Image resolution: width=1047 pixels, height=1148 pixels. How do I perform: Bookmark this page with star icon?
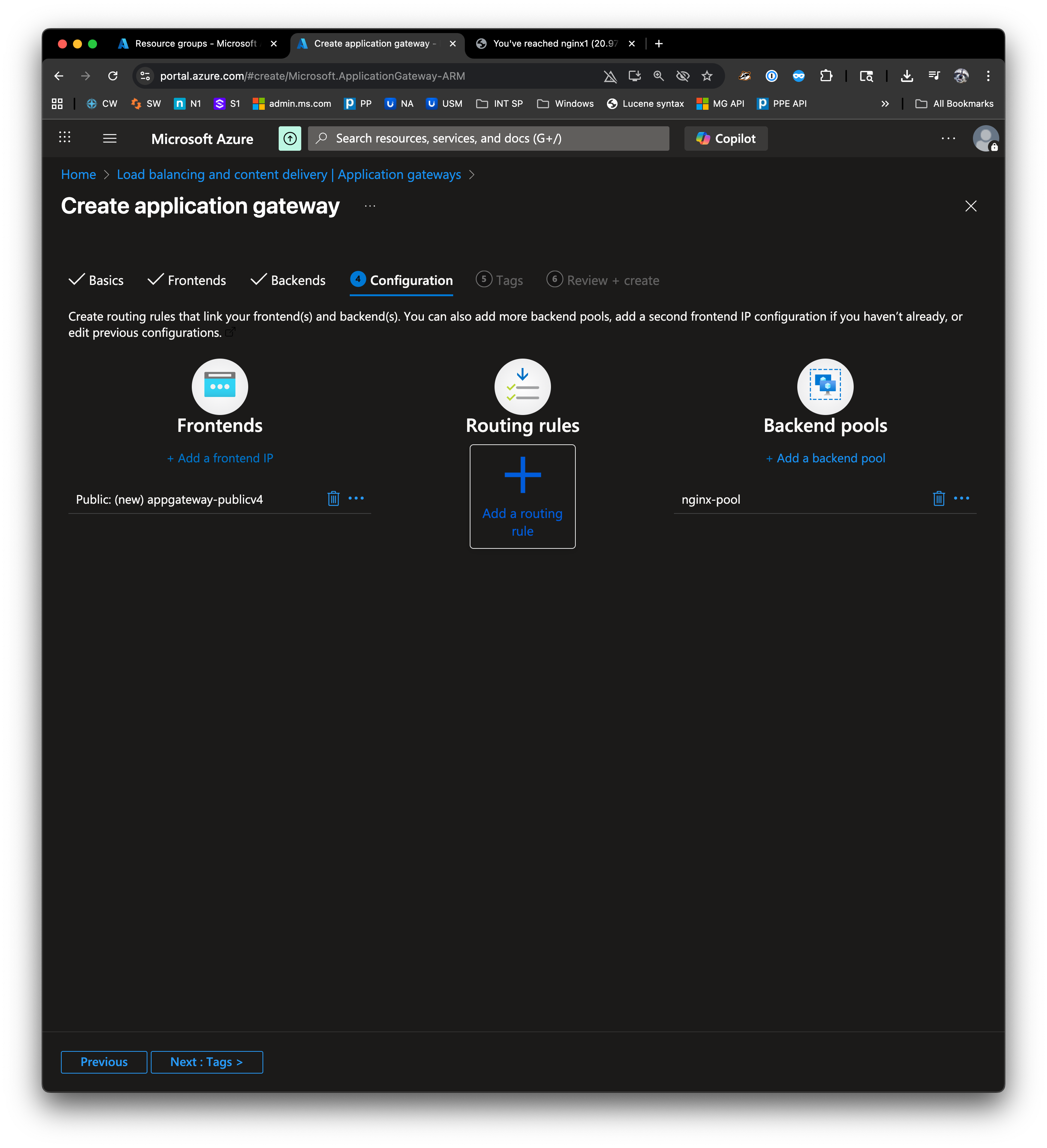(x=707, y=76)
